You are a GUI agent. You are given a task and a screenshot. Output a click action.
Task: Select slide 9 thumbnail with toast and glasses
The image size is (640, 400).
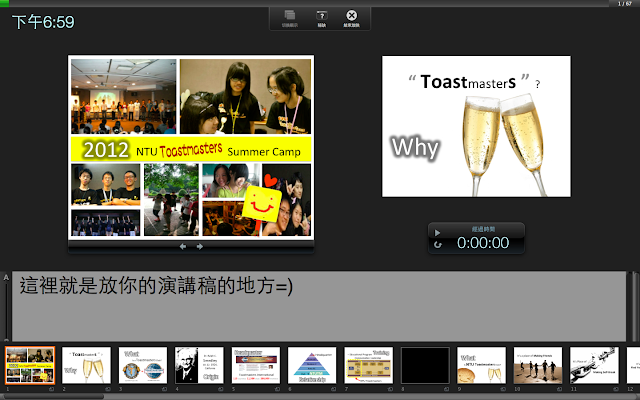pyautogui.click(x=481, y=365)
